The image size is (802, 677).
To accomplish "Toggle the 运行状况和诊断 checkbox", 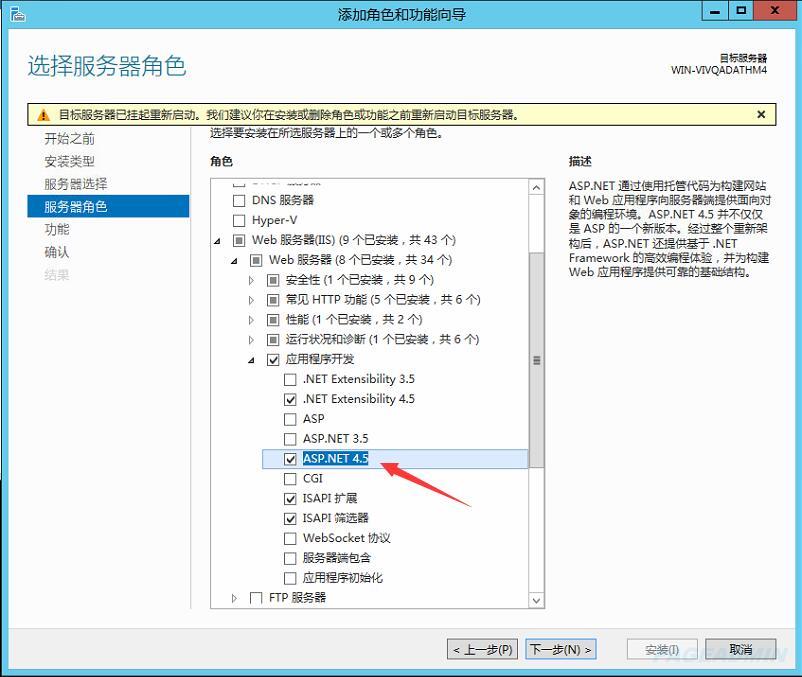I will (273, 340).
